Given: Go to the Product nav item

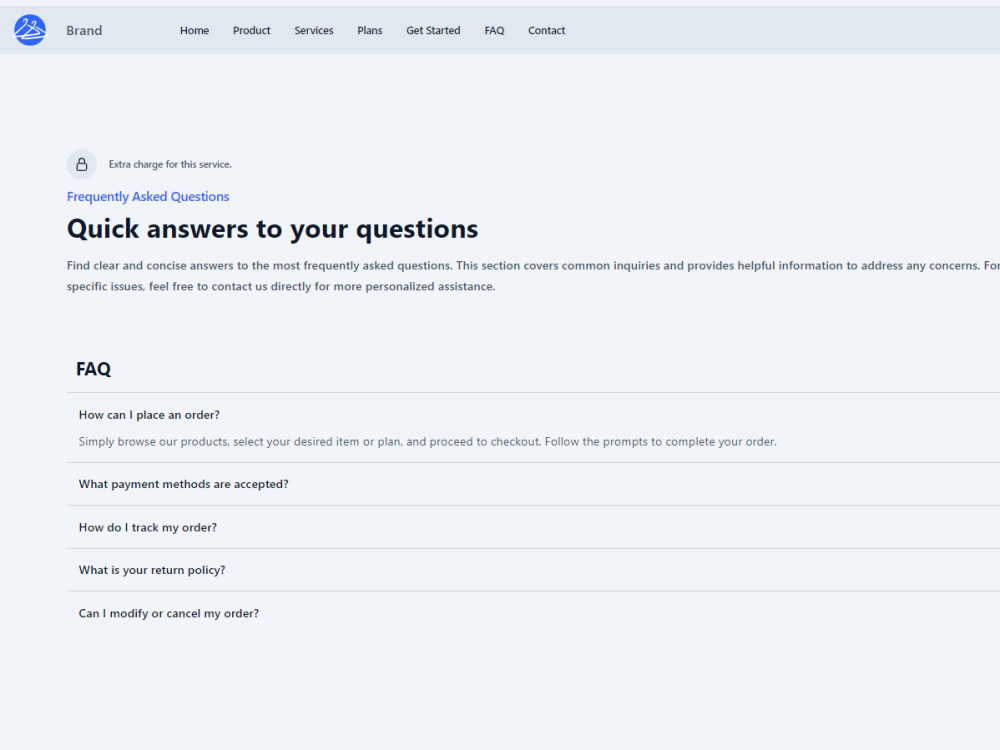Looking at the screenshot, I should pos(251,31).
